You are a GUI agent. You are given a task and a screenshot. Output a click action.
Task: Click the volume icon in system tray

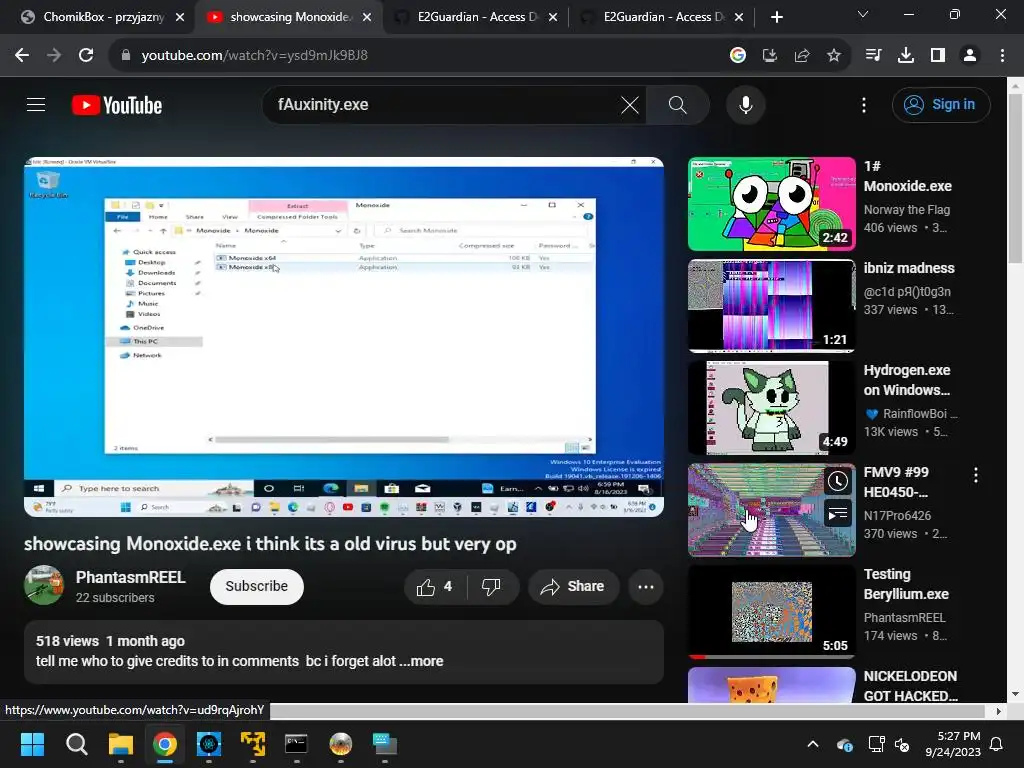tap(902, 744)
